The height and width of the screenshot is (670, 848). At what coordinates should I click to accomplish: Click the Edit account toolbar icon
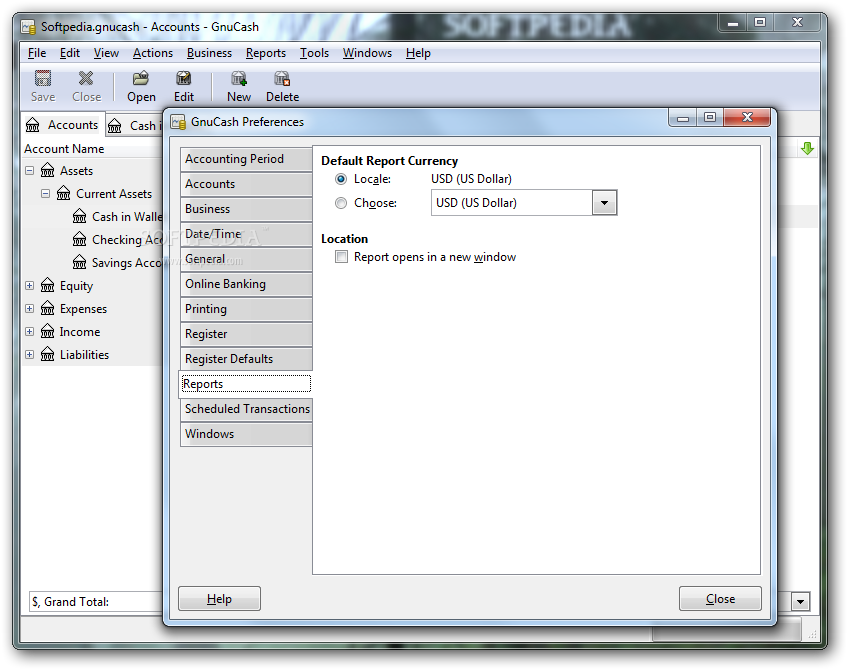pyautogui.click(x=183, y=79)
